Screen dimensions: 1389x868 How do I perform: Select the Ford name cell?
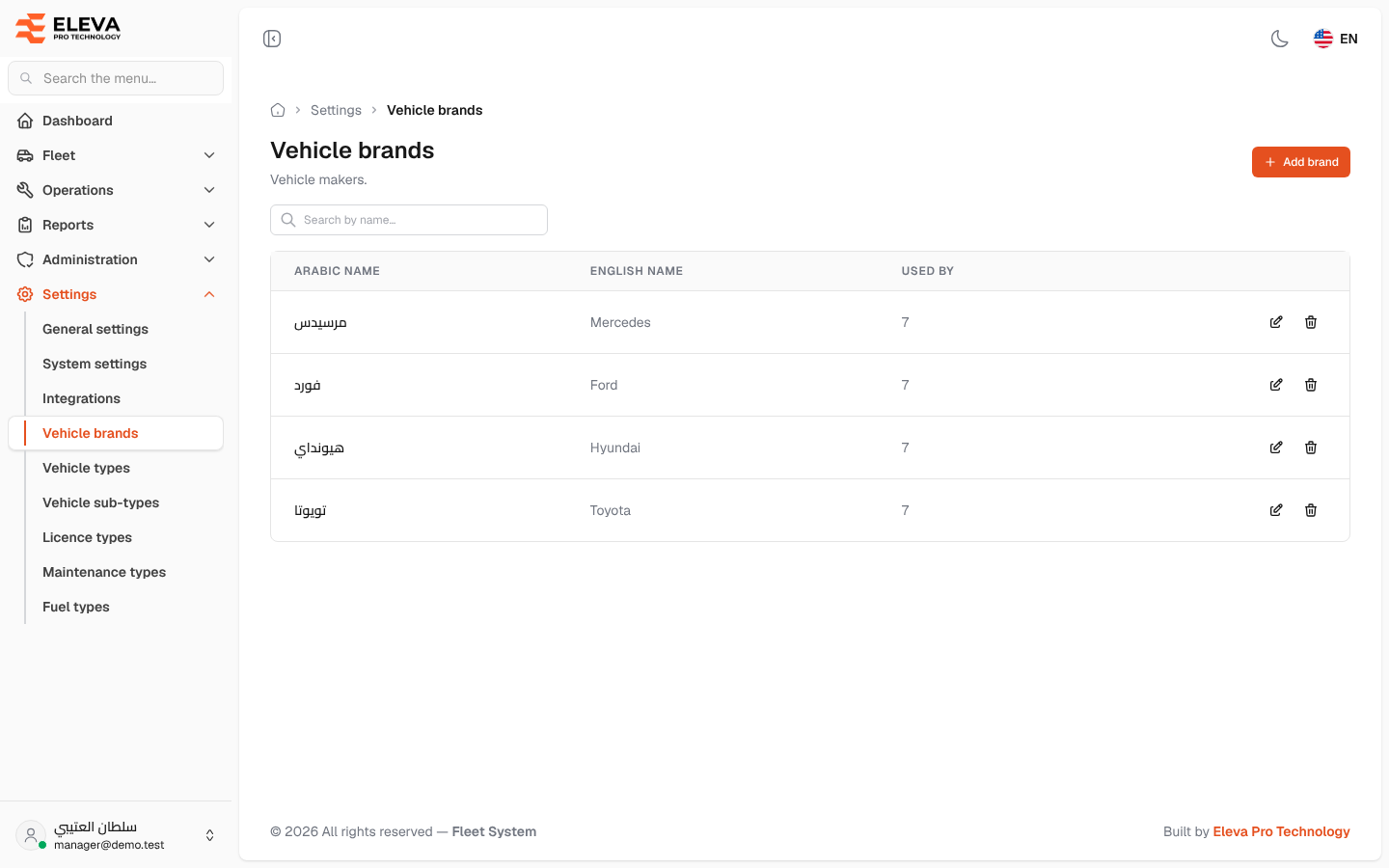pos(604,385)
